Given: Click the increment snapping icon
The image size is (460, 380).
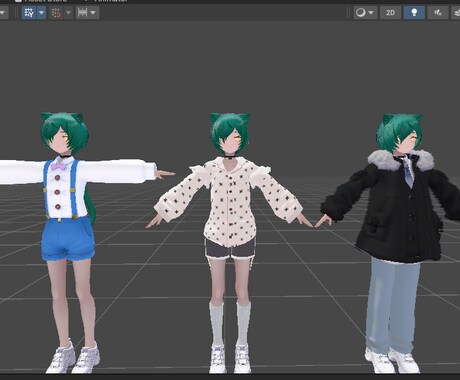Looking at the screenshot, I should (x=82, y=13).
